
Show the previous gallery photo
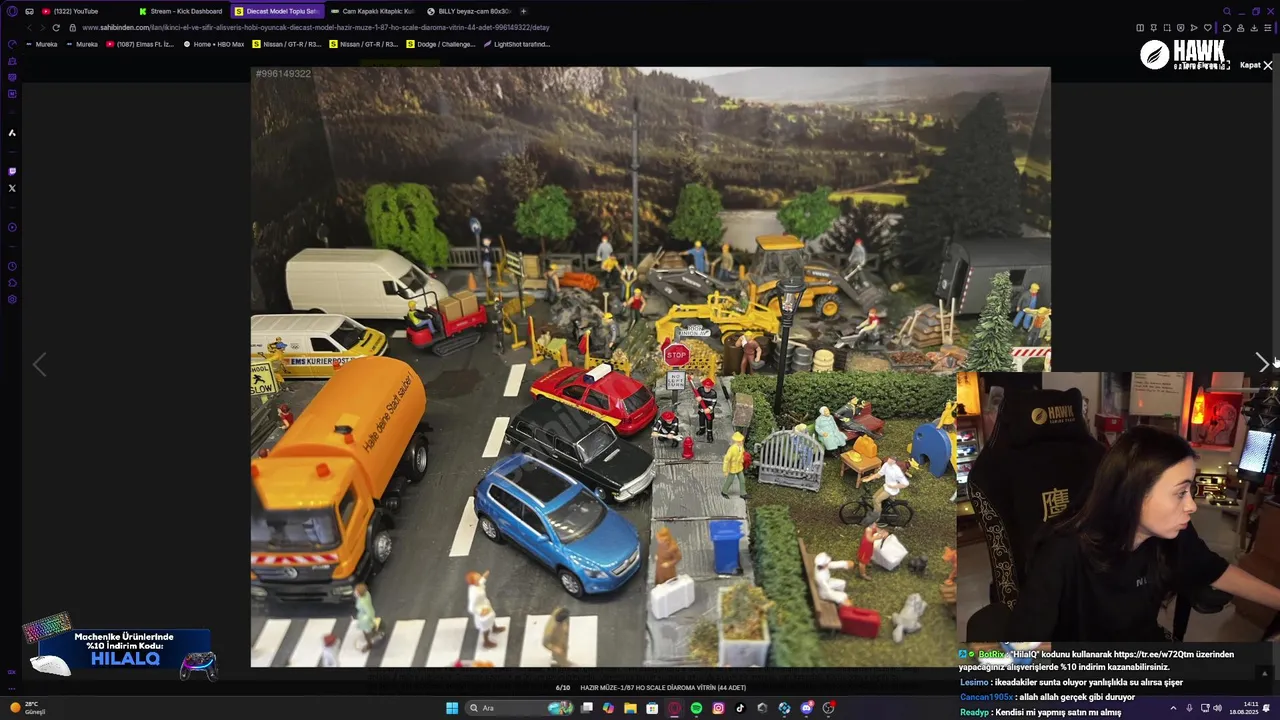click(x=39, y=365)
